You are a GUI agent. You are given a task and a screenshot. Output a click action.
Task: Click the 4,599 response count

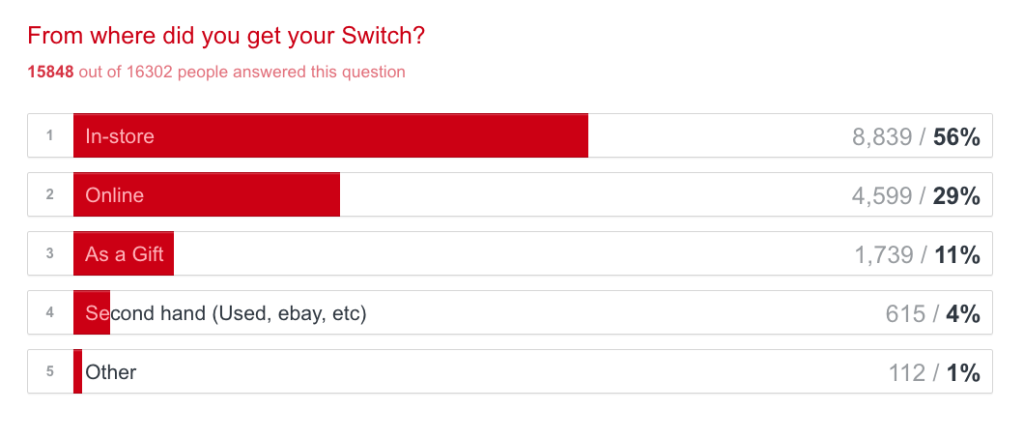(x=883, y=196)
